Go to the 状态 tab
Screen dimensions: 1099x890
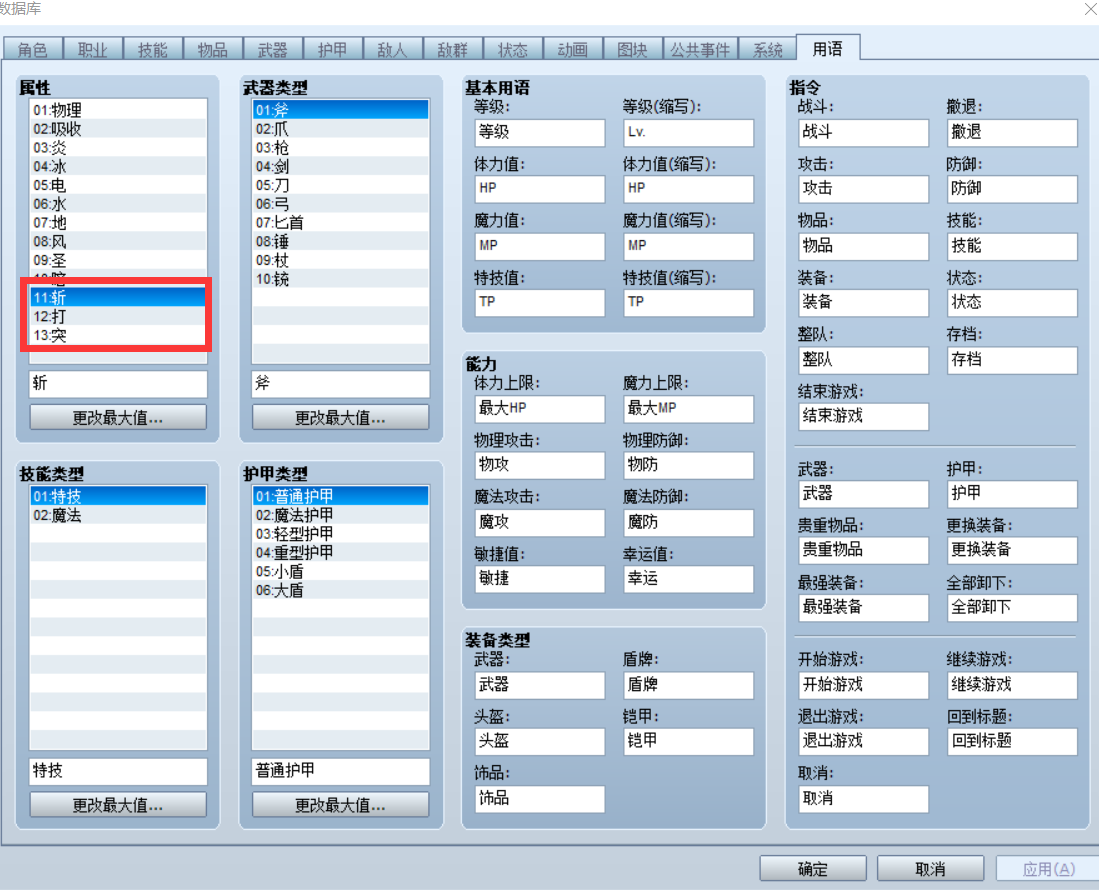(x=512, y=49)
